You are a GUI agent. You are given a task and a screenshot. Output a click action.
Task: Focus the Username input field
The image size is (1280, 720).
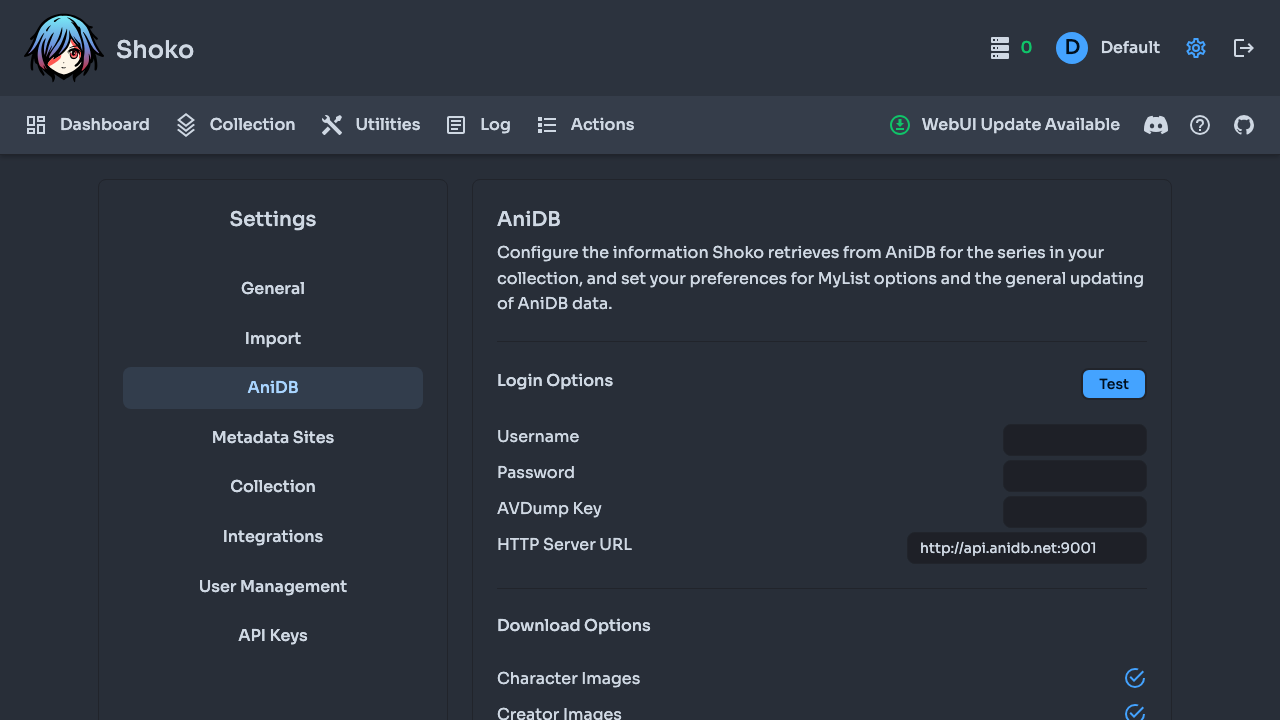pos(1075,440)
